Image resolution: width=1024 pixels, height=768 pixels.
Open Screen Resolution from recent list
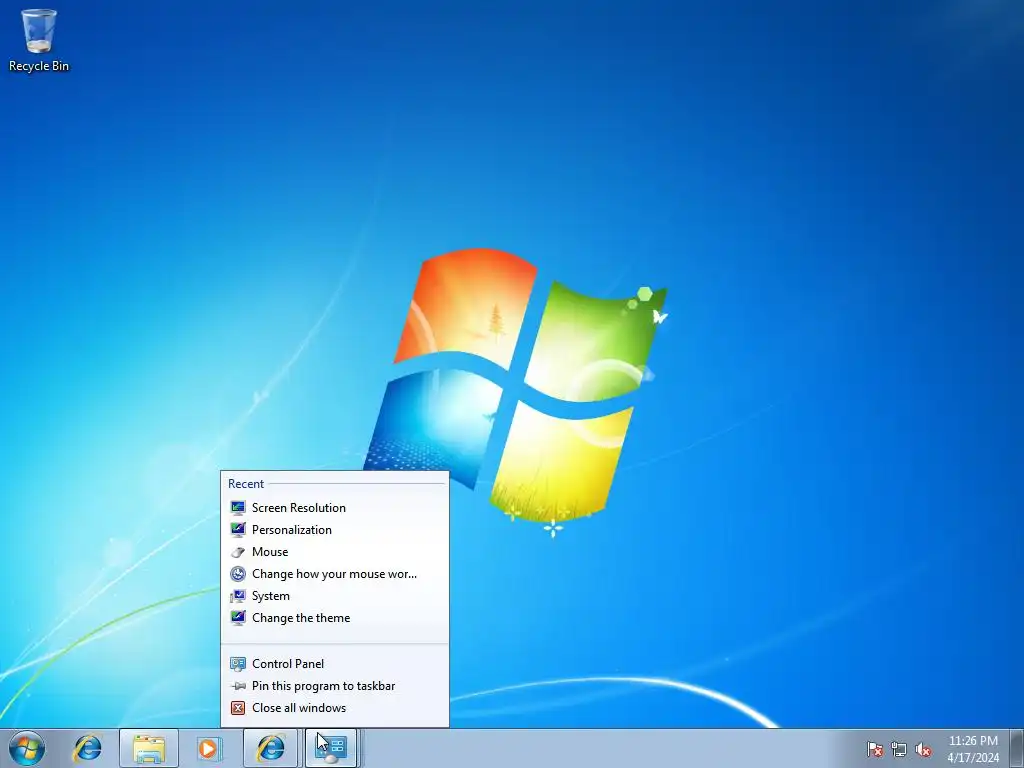tap(334, 507)
